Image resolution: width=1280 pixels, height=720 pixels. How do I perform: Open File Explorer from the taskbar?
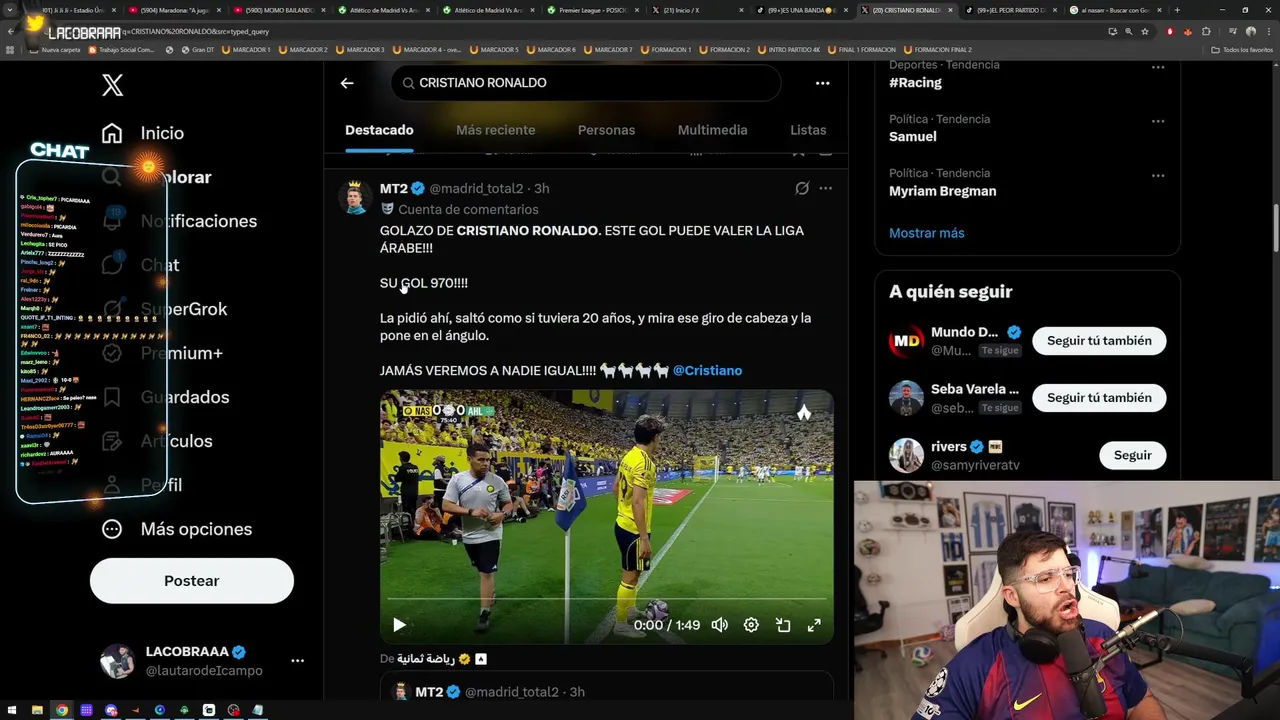(37, 710)
